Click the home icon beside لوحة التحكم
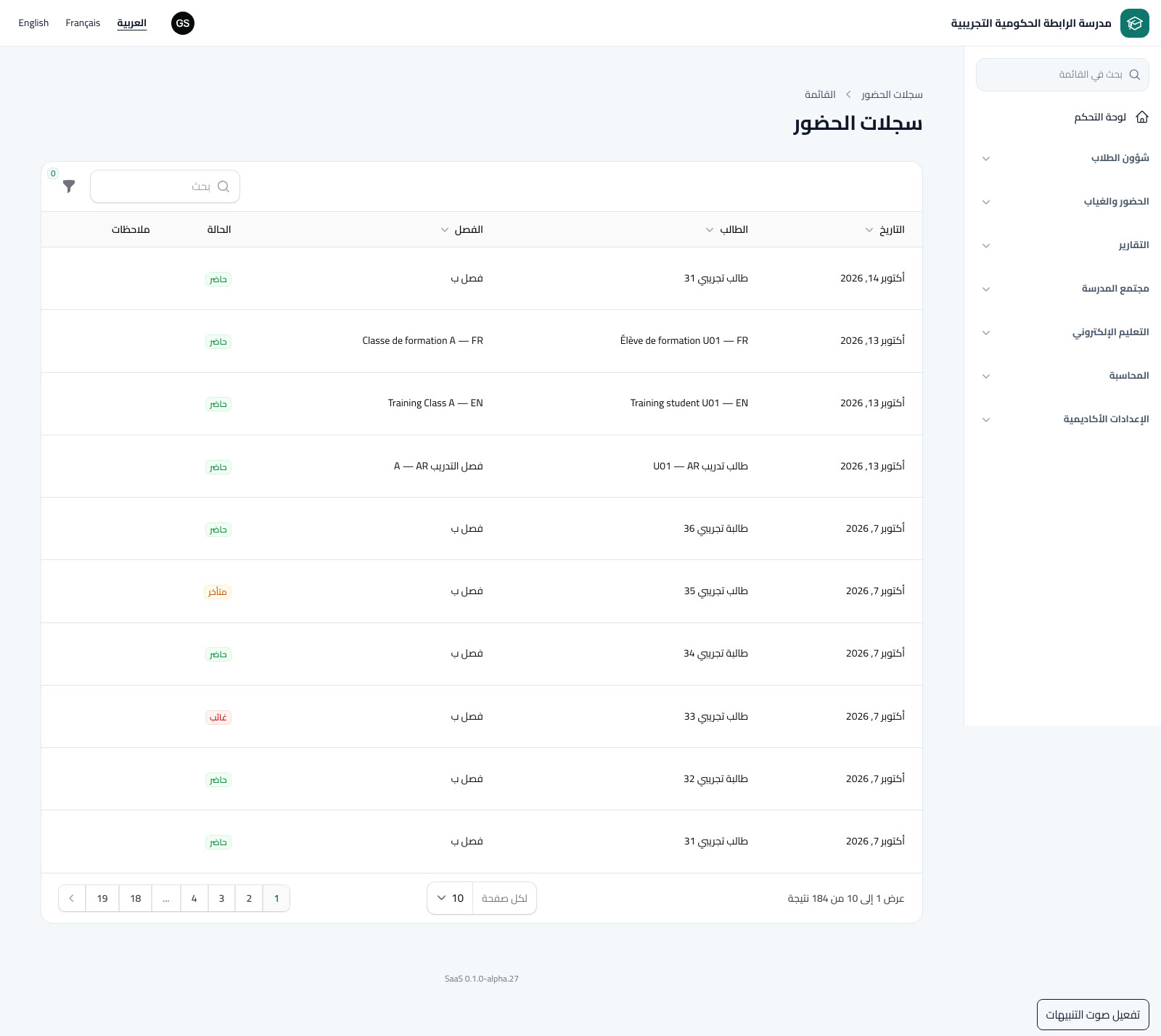 1142,117
